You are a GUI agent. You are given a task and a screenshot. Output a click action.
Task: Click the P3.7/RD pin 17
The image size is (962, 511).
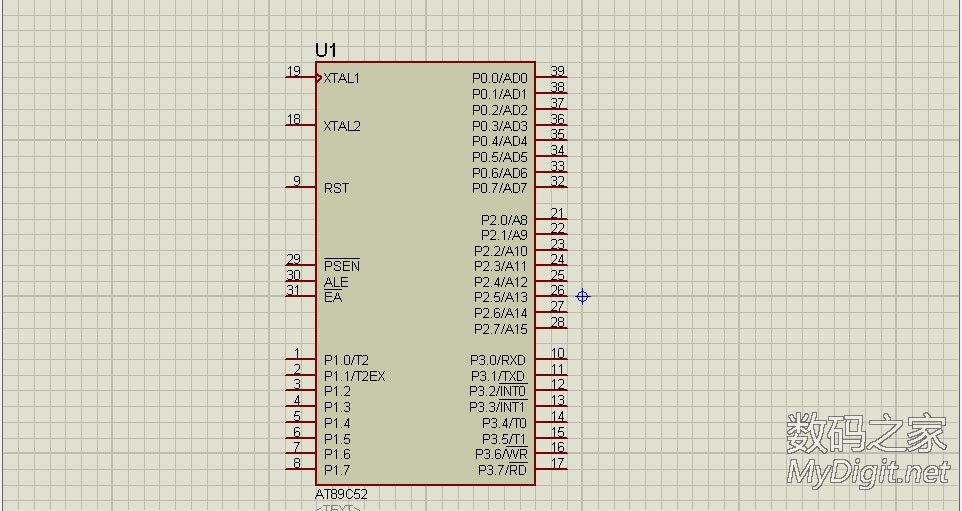552,470
